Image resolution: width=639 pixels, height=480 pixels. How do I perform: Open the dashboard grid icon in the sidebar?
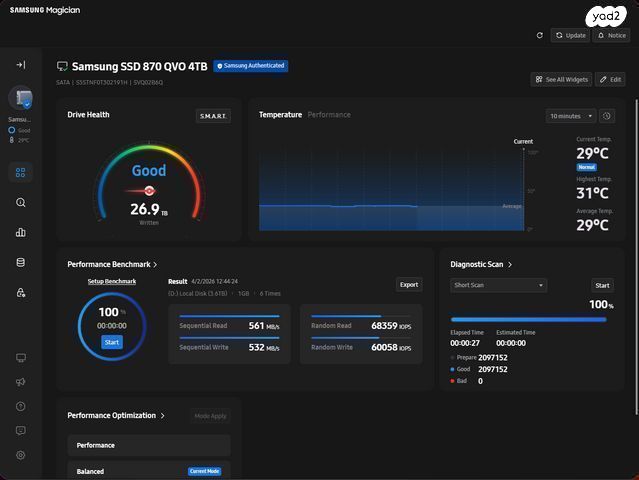[20, 172]
